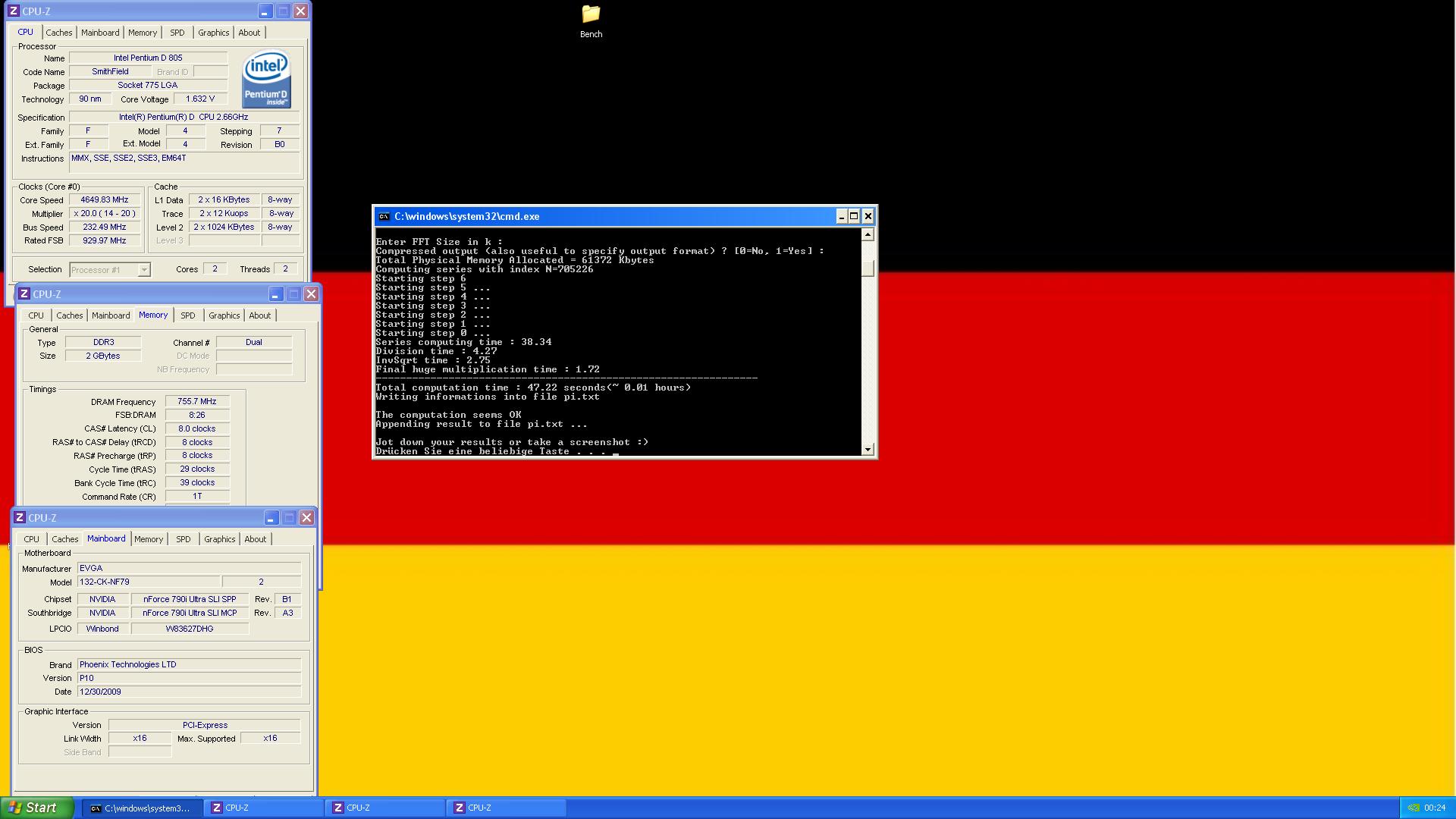Click the DRAM Frequency value 755.7 MHz
This screenshot has width=1456, height=819.
coord(197,402)
